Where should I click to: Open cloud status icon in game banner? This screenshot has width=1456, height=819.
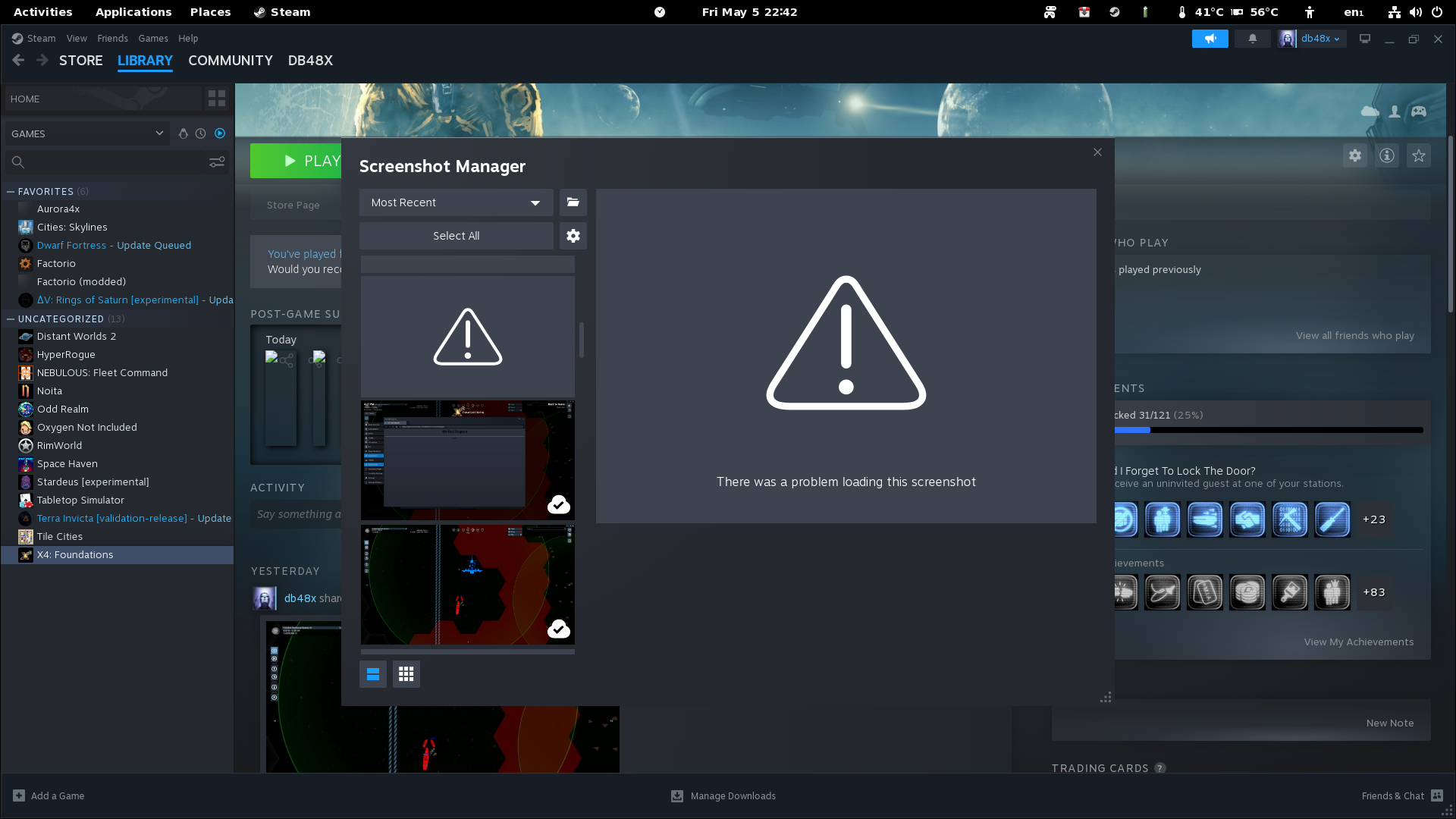[1370, 111]
